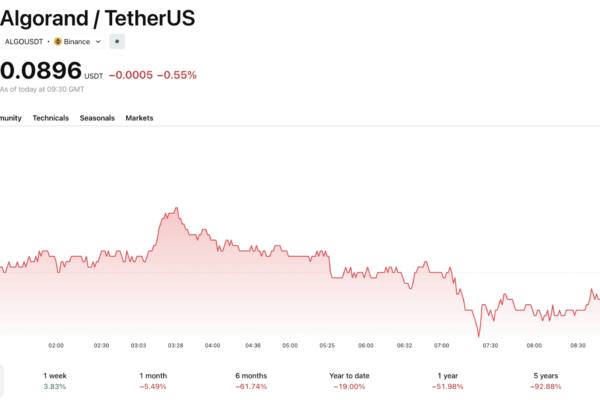Screen dimensions: 600x400
Task: Pick the 5 years range
Action: pyautogui.click(x=545, y=380)
